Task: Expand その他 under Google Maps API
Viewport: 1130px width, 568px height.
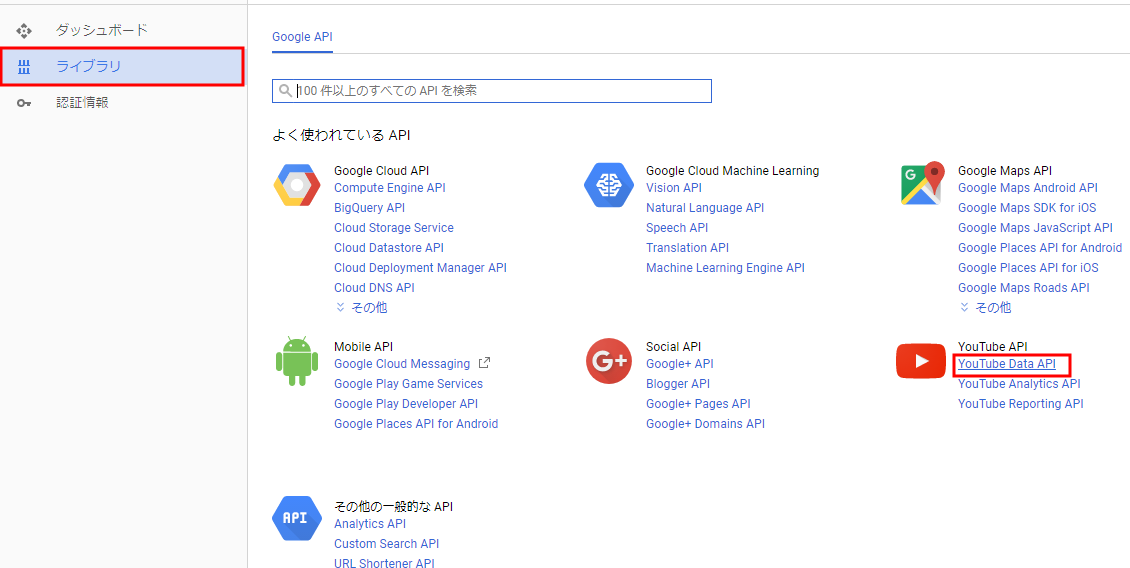Action: tap(985, 308)
